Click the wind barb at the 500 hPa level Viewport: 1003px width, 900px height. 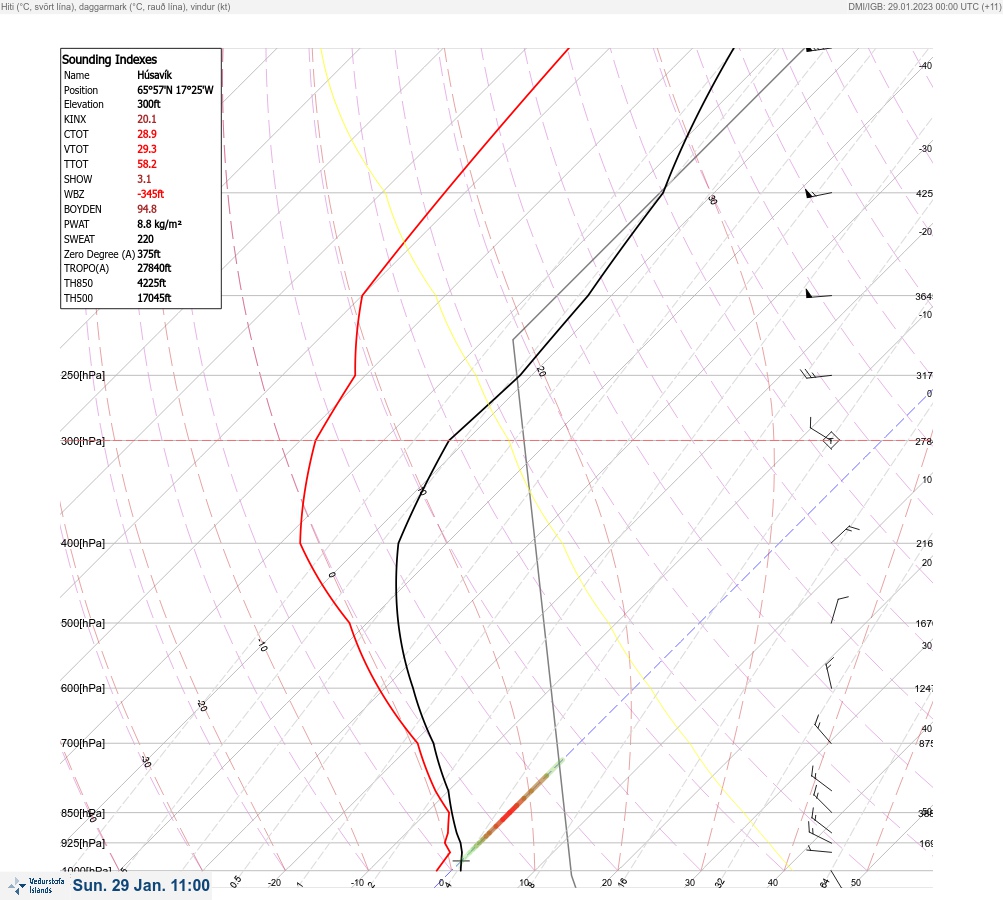pos(839,610)
